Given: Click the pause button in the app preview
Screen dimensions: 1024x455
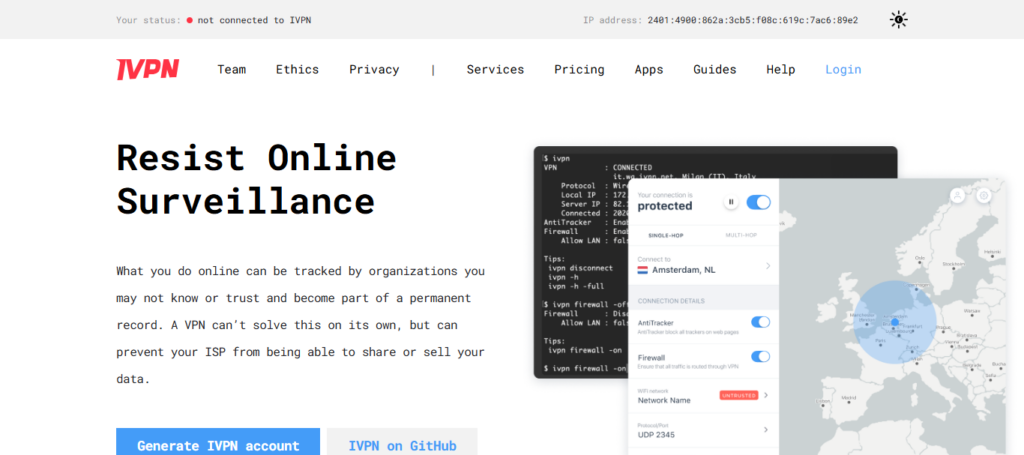Looking at the screenshot, I should pos(731,202).
